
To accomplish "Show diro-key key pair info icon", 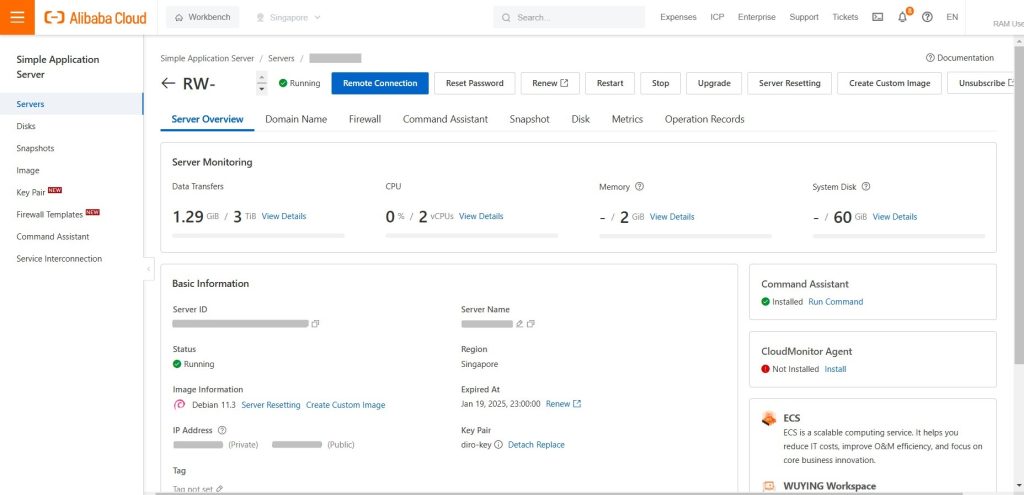I will (x=498, y=445).
